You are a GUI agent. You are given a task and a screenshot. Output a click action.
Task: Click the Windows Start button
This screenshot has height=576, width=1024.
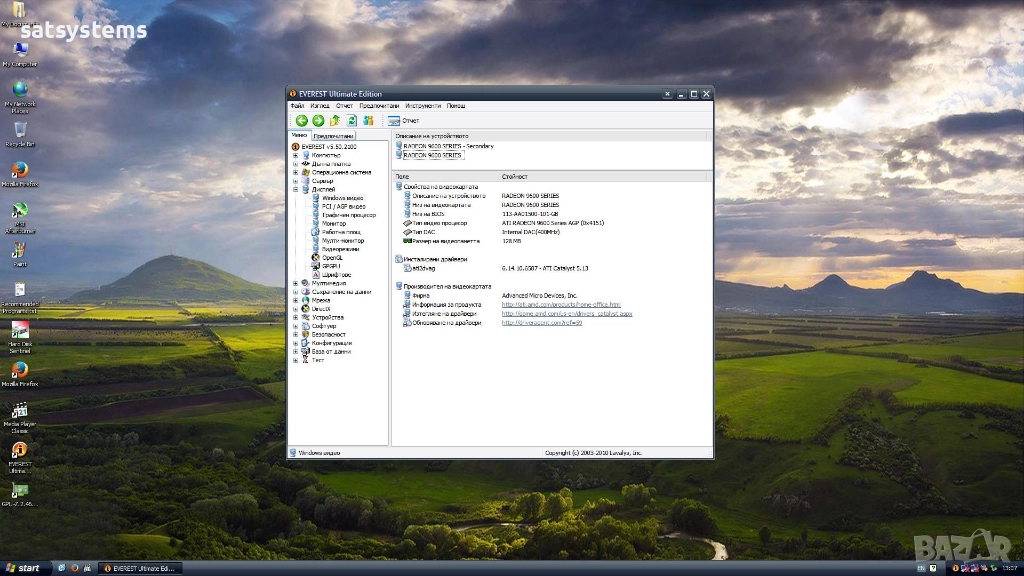tap(24, 568)
